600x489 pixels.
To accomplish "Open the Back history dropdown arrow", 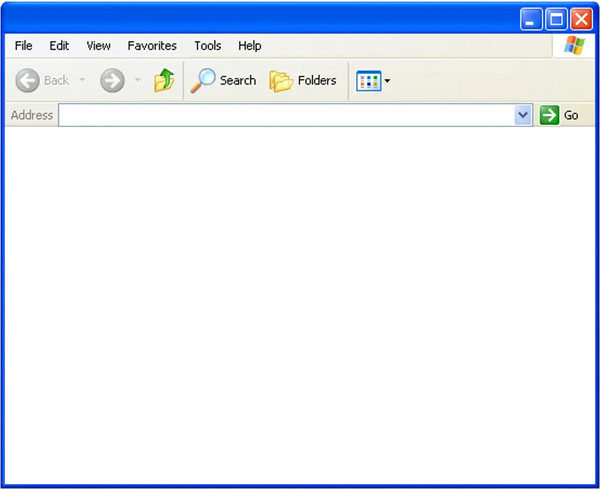I will (82, 80).
